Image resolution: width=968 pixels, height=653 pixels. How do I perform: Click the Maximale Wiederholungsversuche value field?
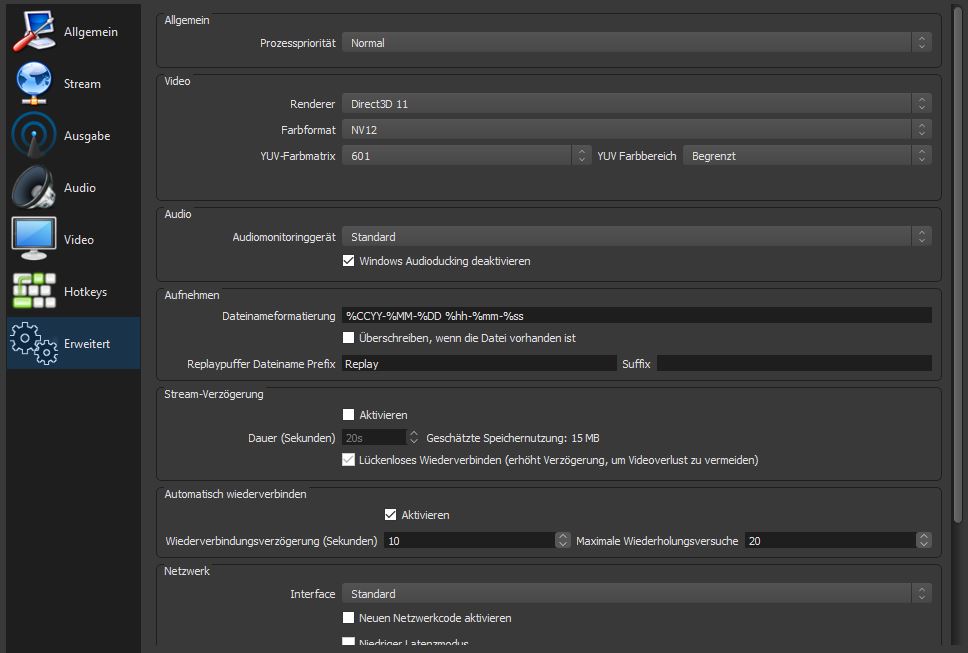coord(830,541)
